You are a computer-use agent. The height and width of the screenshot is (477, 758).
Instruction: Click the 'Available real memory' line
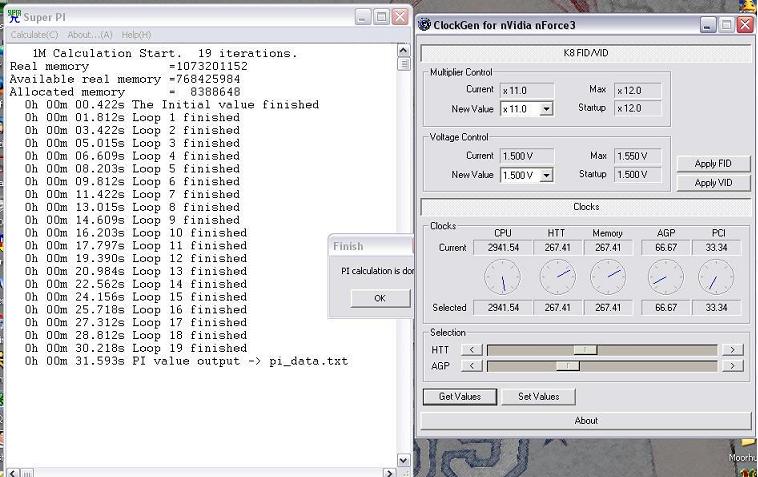point(125,79)
